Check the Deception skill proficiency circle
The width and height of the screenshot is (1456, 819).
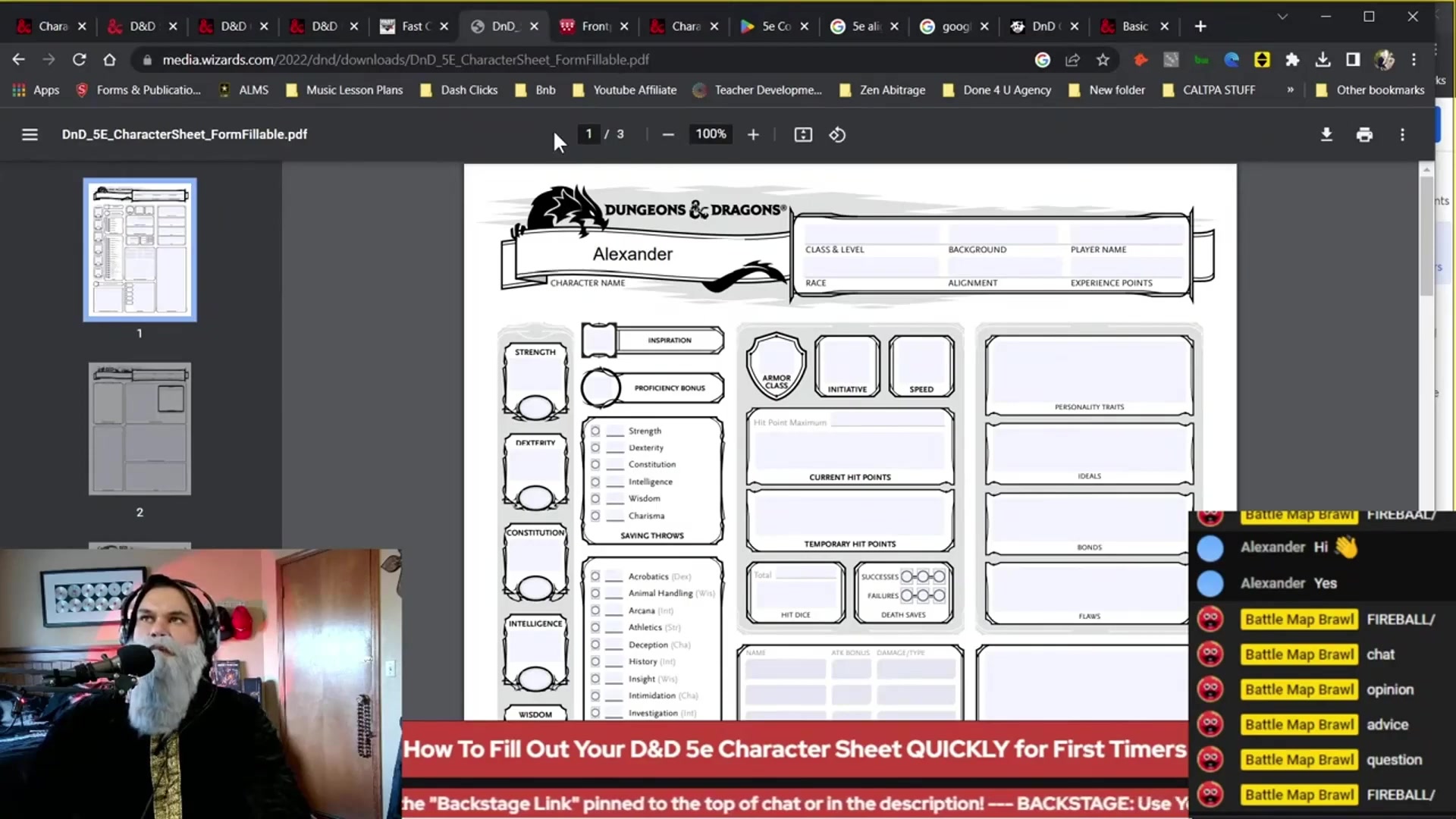595,645
